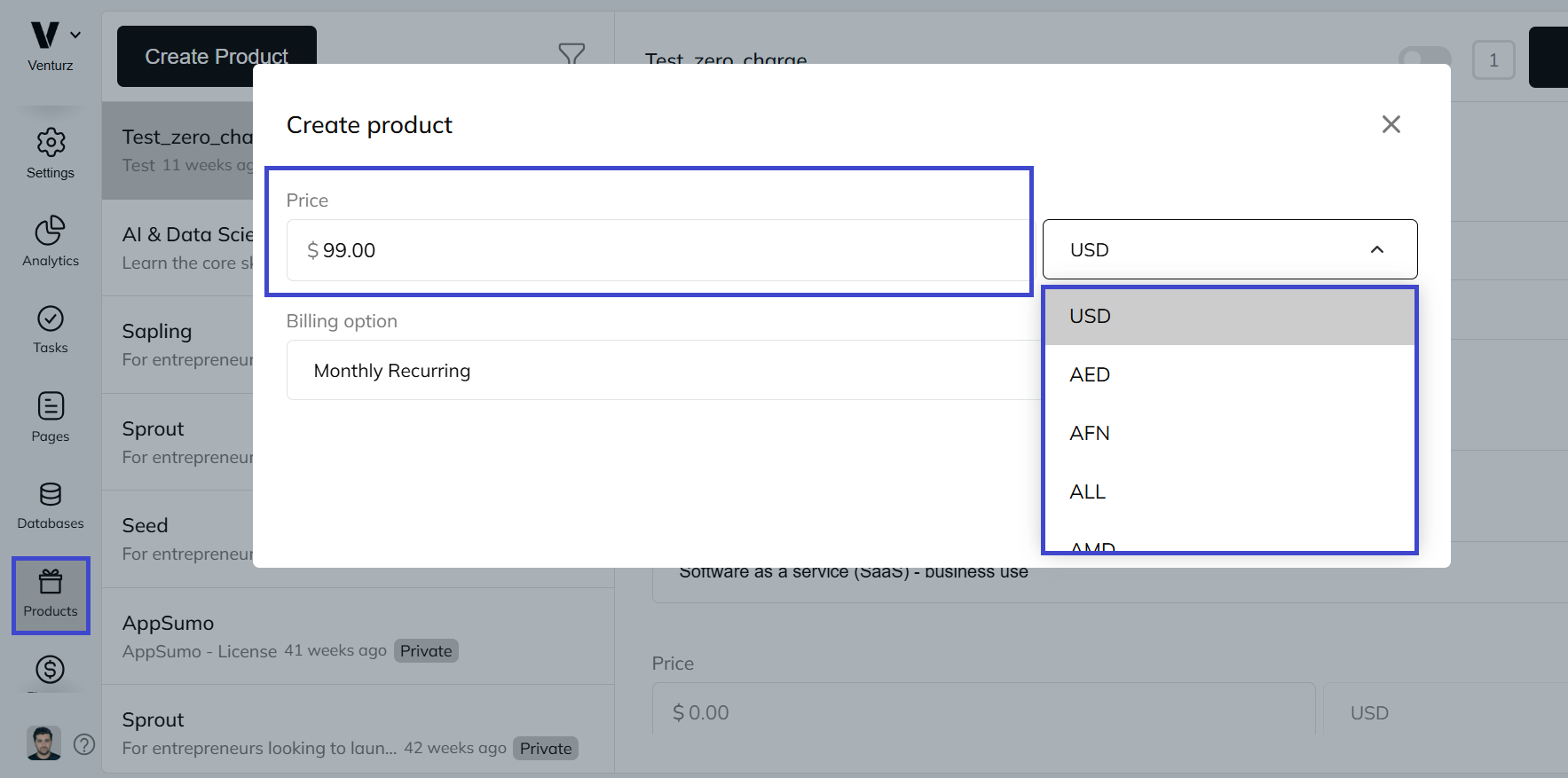Open the Tasks section
Viewport: 1568px width, 778px height.
click(x=50, y=329)
